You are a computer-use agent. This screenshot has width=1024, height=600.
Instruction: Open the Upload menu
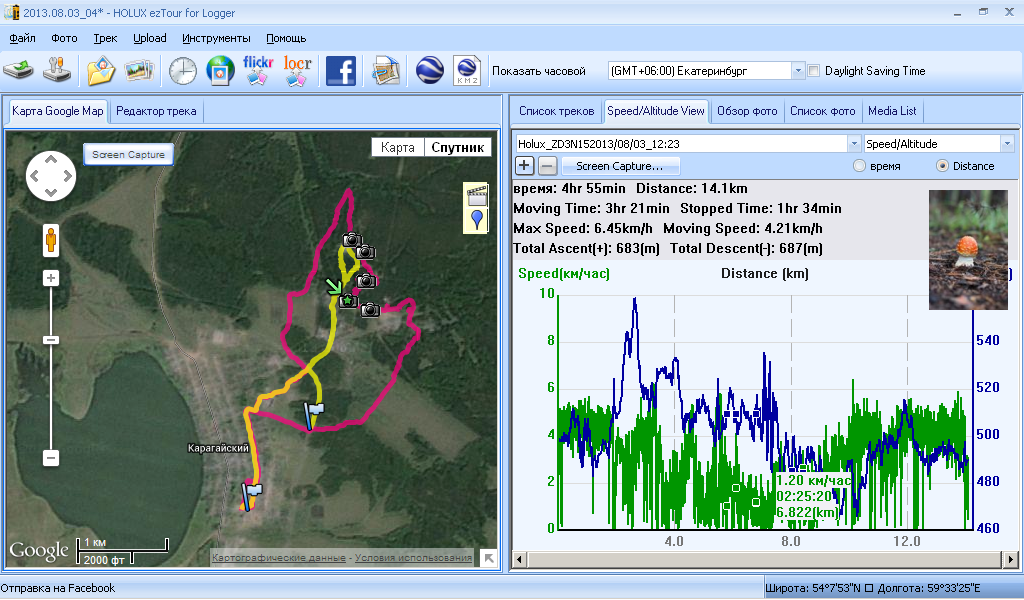tap(150, 38)
